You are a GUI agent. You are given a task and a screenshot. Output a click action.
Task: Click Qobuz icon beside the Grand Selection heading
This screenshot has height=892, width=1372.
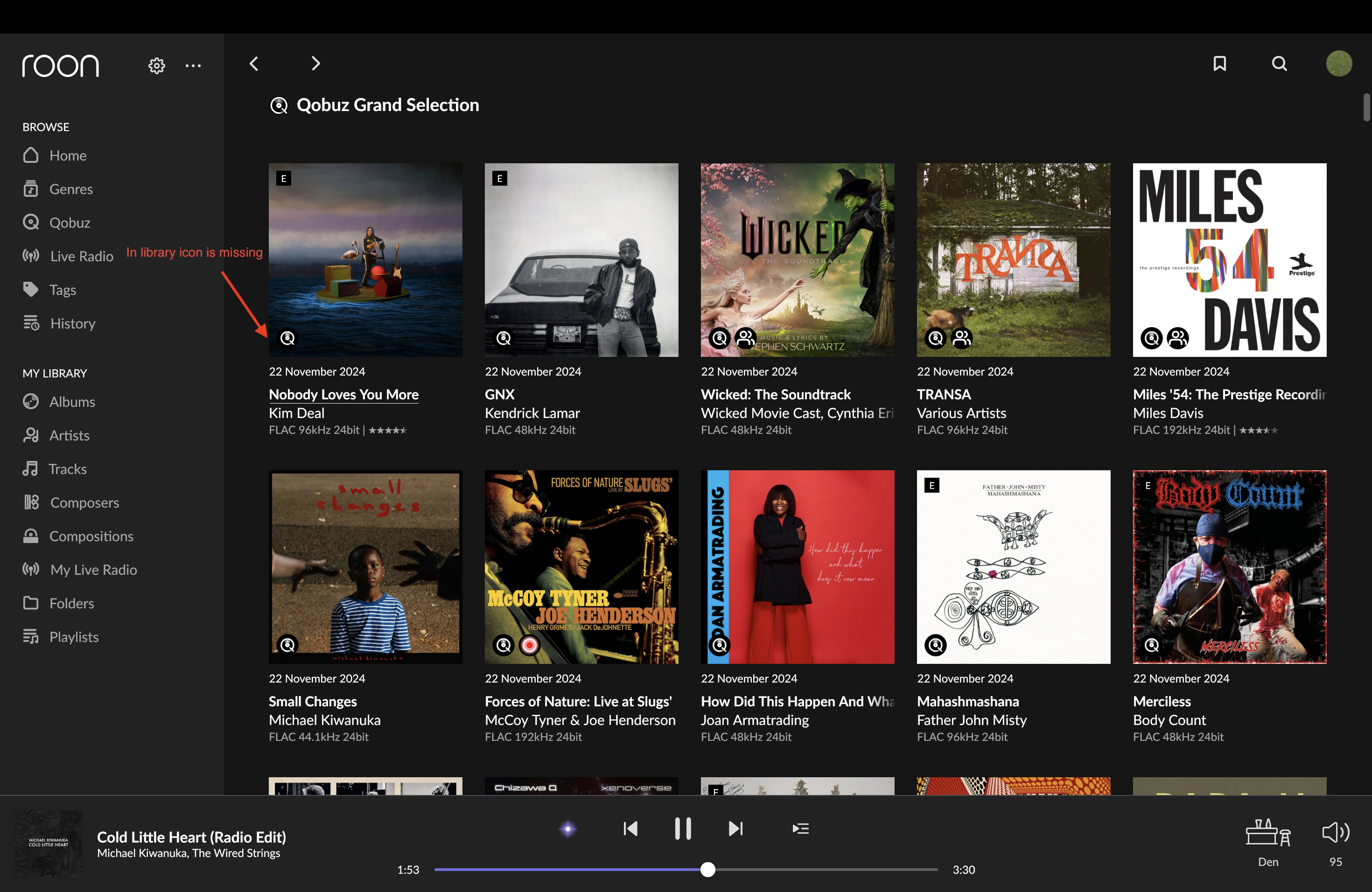(x=279, y=105)
